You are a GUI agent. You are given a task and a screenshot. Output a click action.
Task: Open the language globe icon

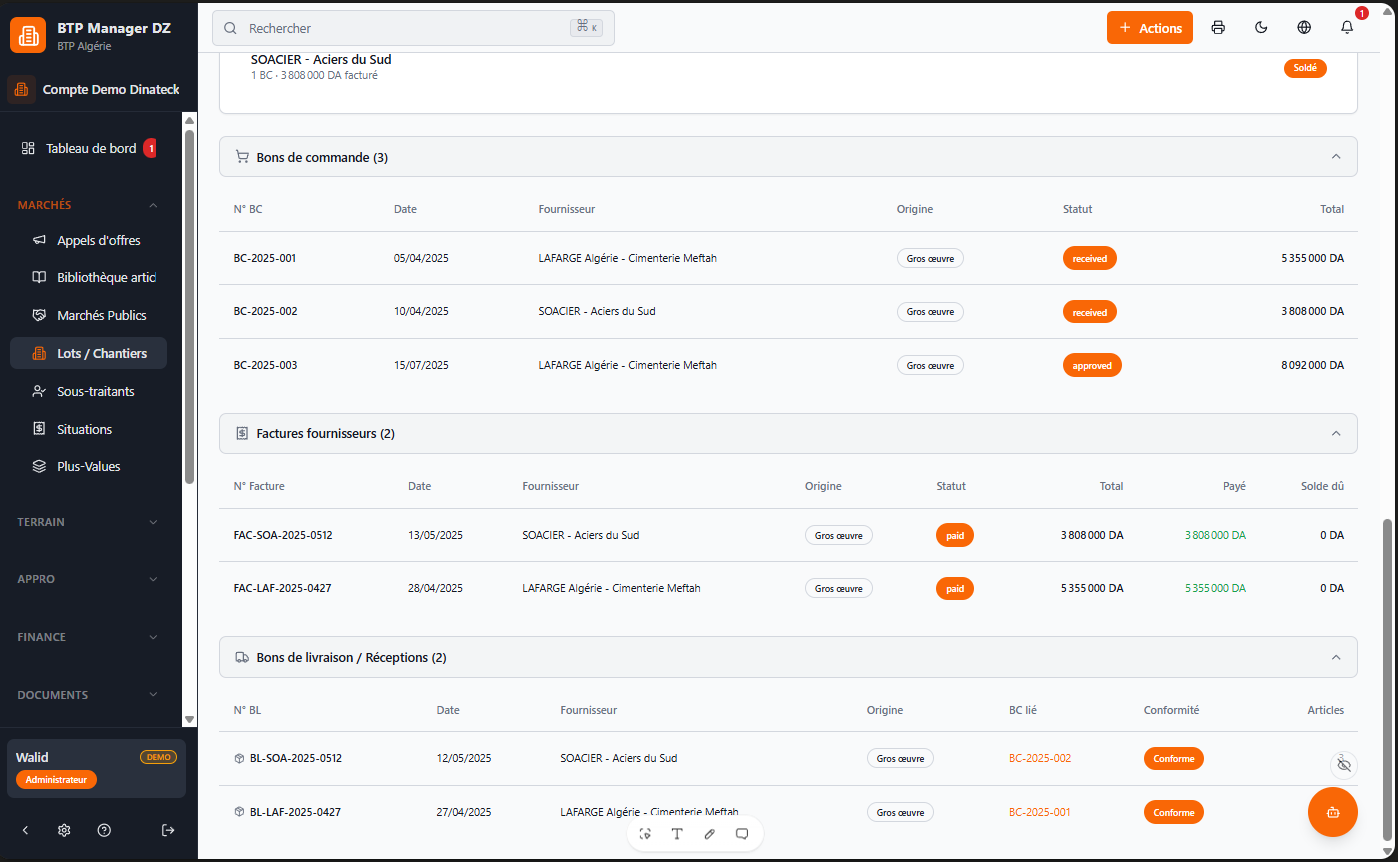(x=1304, y=28)
